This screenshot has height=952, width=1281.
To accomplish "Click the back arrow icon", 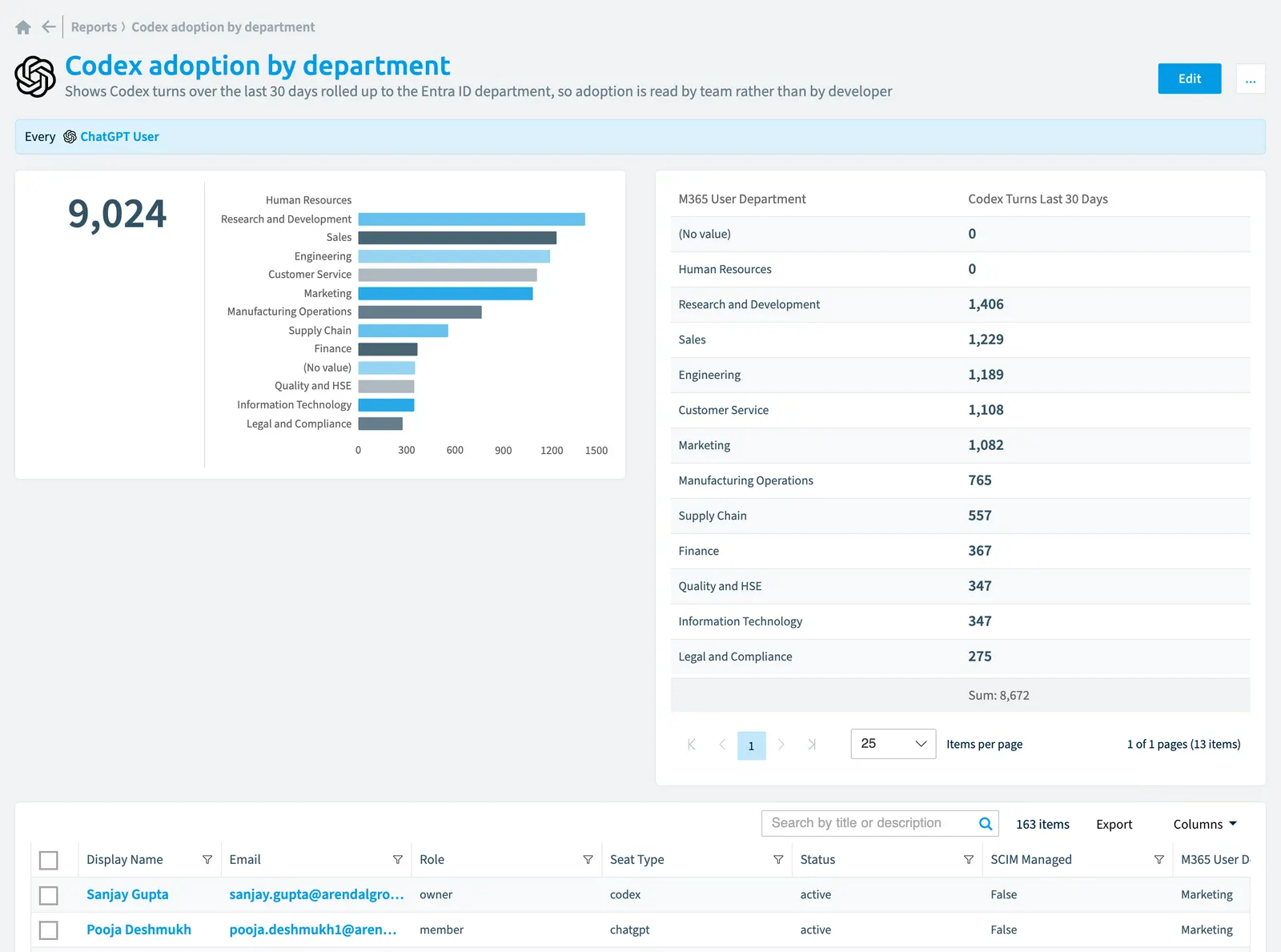I will pyautogui.click(x=49, y=27).
